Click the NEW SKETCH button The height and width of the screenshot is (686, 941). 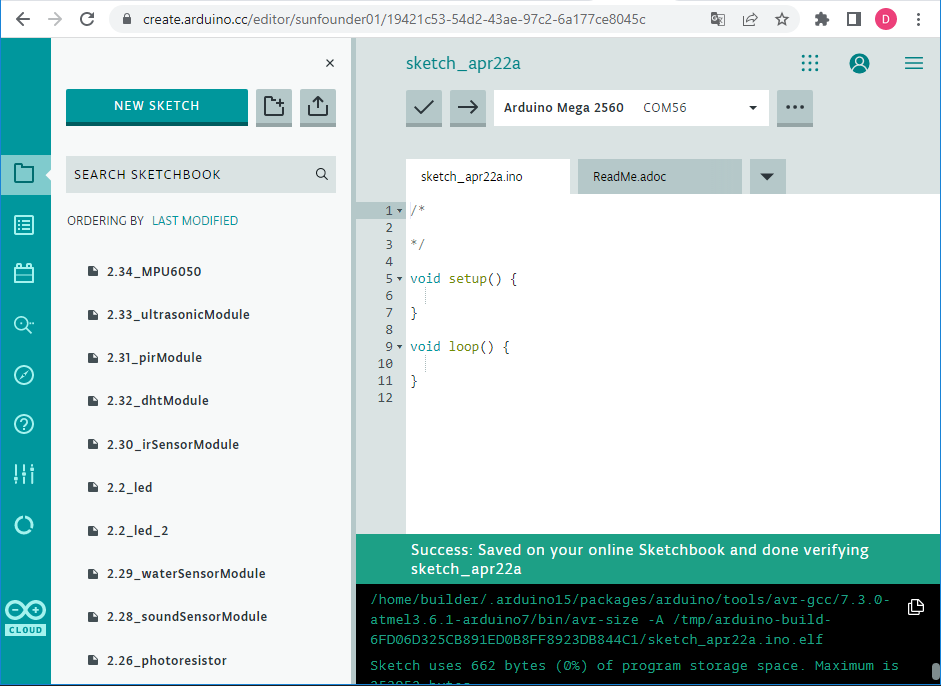coord(157,107)
